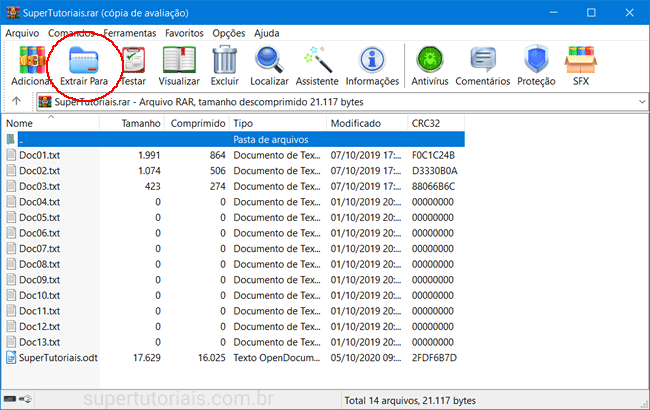Click the Excluir trash icon
The height and width of the screenshot is (410, 650).
click(225, 62)
